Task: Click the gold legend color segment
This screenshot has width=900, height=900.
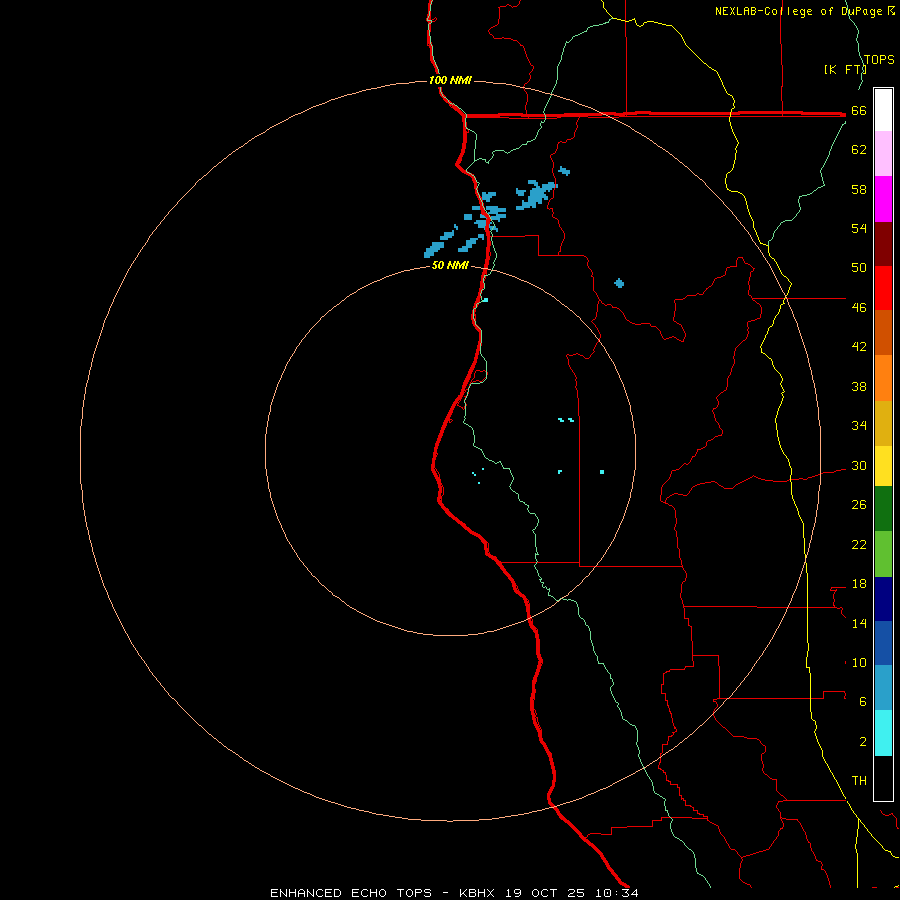Action: point(883,423)
